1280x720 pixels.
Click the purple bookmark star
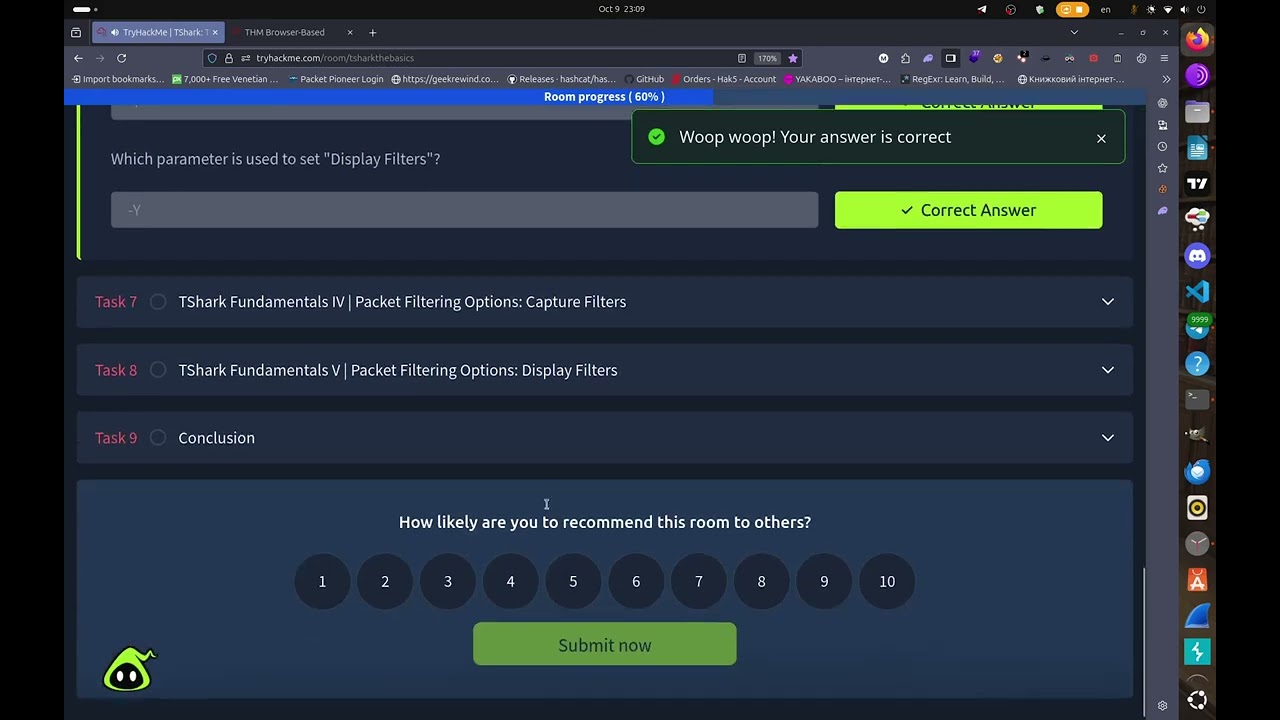[x=793, y=58]
